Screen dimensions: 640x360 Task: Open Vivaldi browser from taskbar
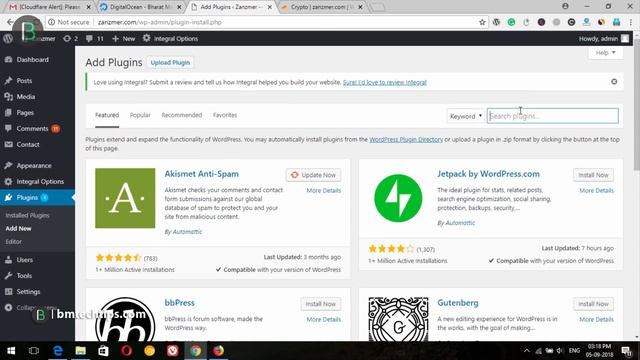point(173,351)
